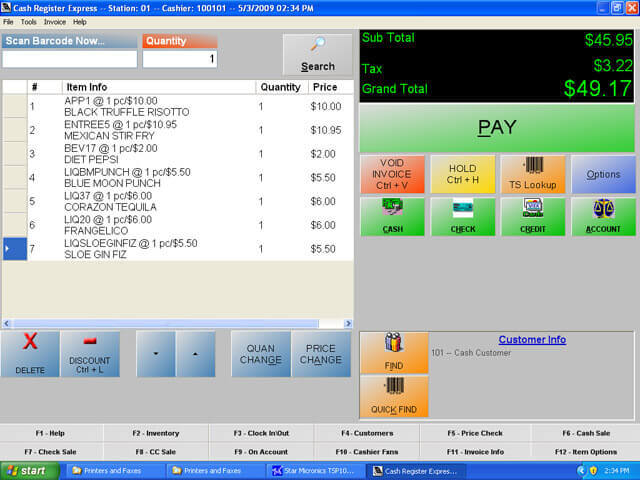Delete item using red X button
This screenshot has width=640, height=480.
[30, 353]
